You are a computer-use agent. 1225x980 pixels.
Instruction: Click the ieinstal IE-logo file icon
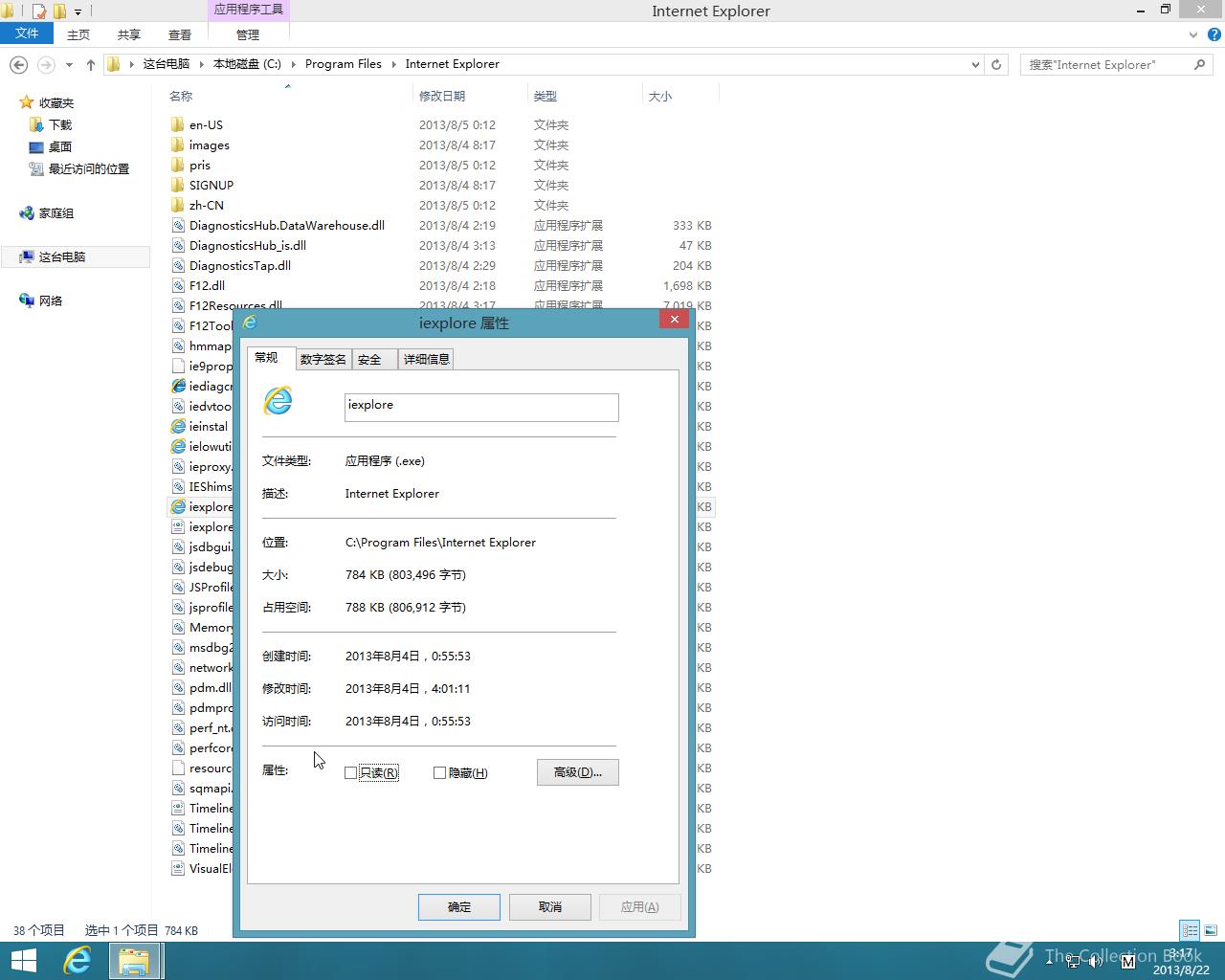click(178, 426)
